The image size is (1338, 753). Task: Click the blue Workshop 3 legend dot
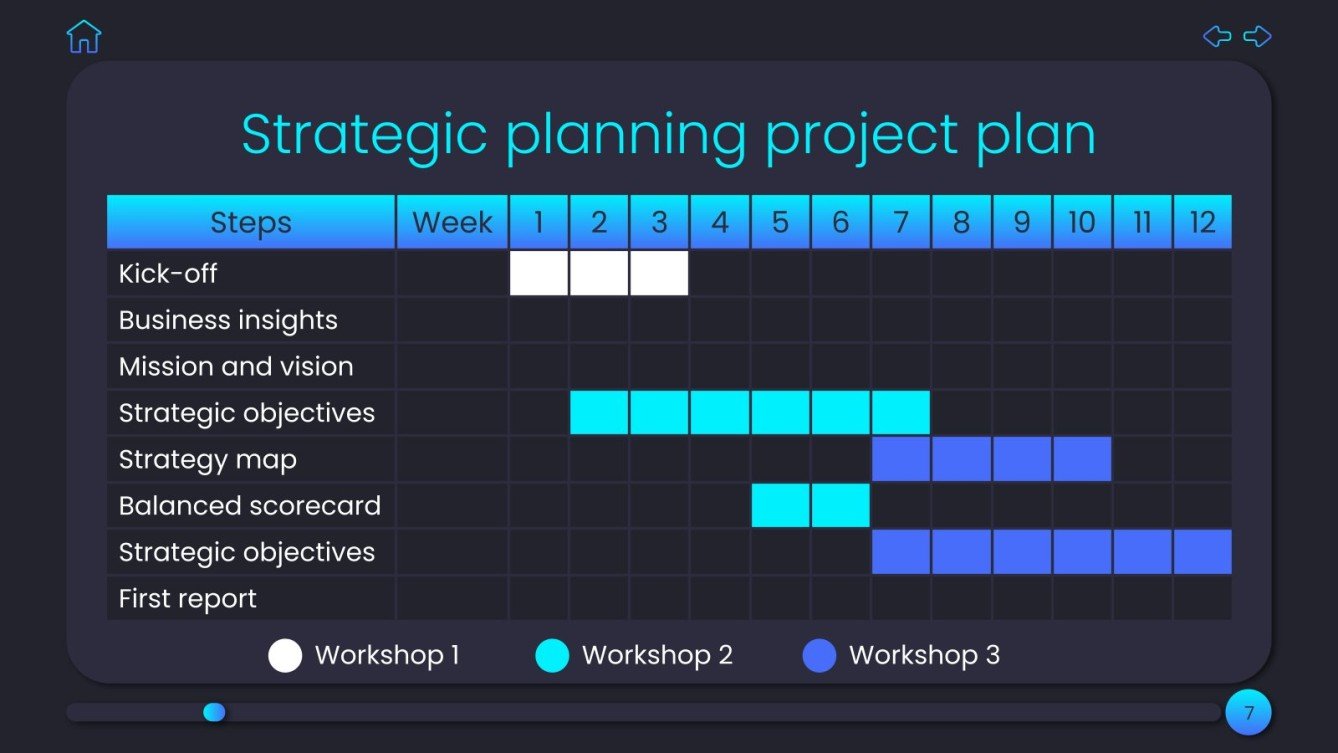[x=819, y=656]
